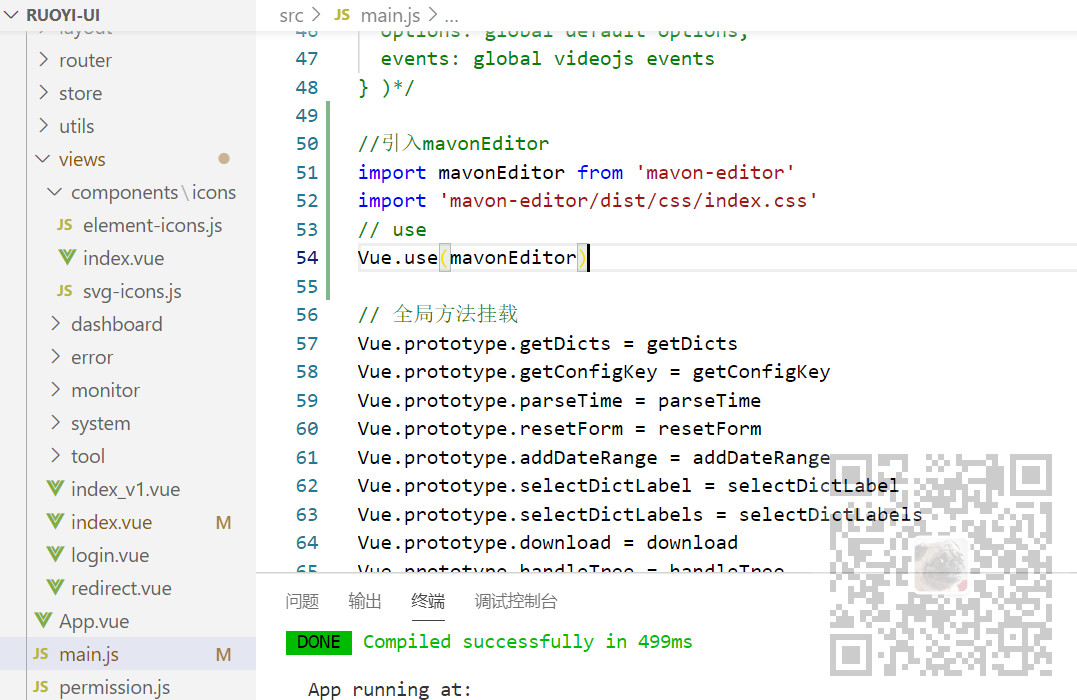
Task: Select the 终端 panel tab
Action: click(x=427, y=601)
